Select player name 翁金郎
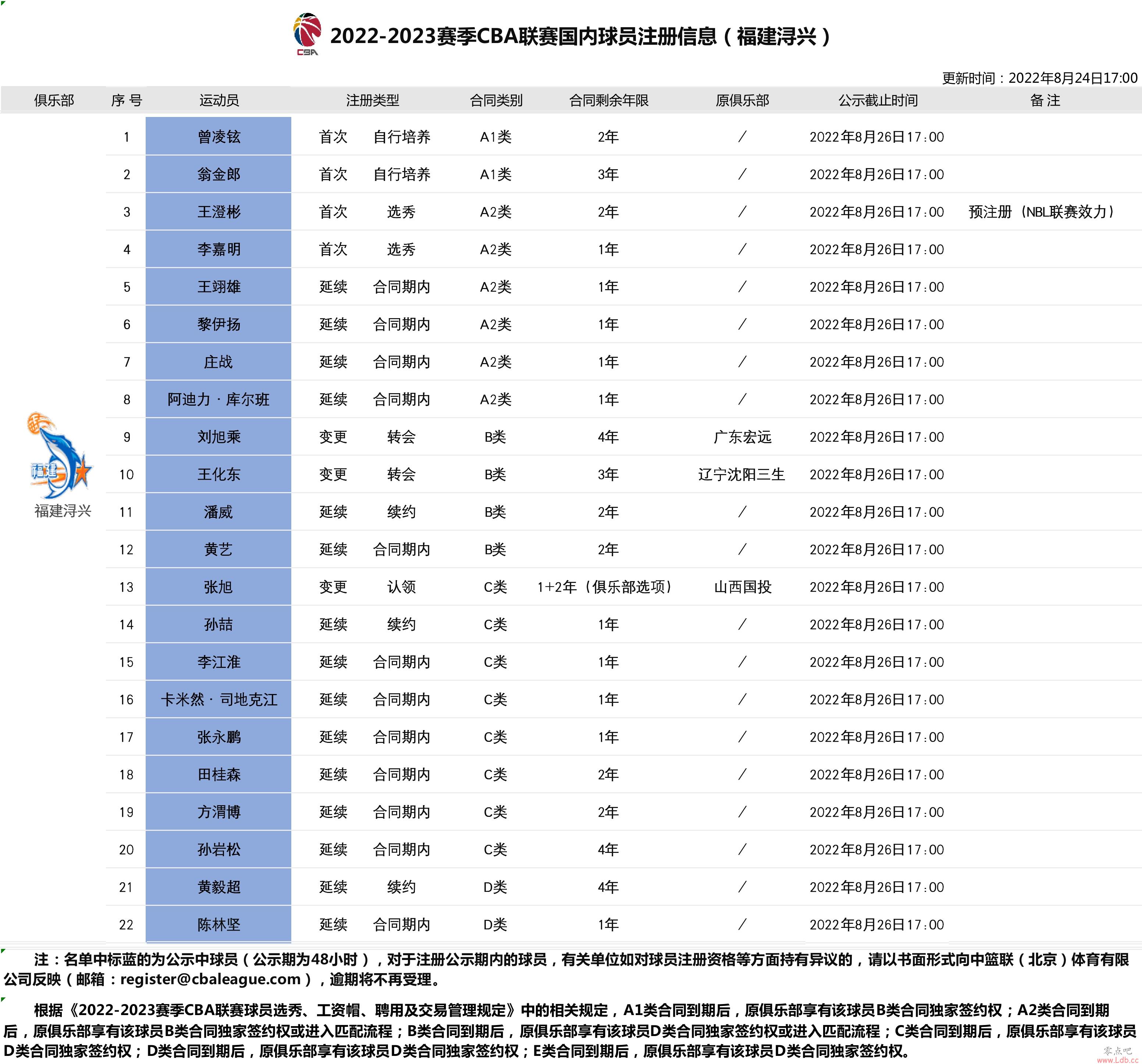The width and height of the screenshot is (1142, 1064). click(x=219, y=174)
